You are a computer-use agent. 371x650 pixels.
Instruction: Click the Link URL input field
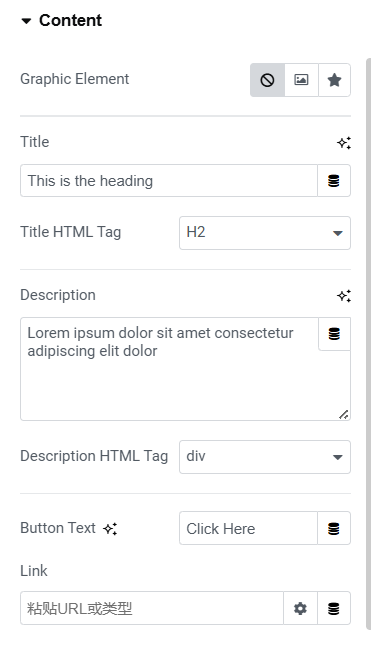click(152, 609)
